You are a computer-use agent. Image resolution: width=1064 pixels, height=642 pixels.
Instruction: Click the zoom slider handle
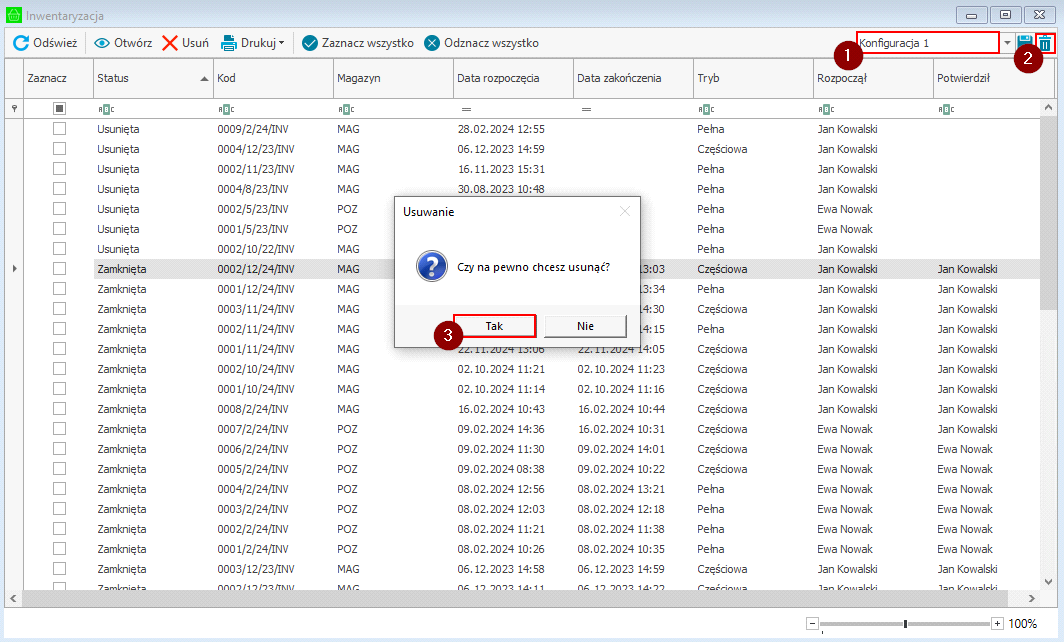[905, 624]
